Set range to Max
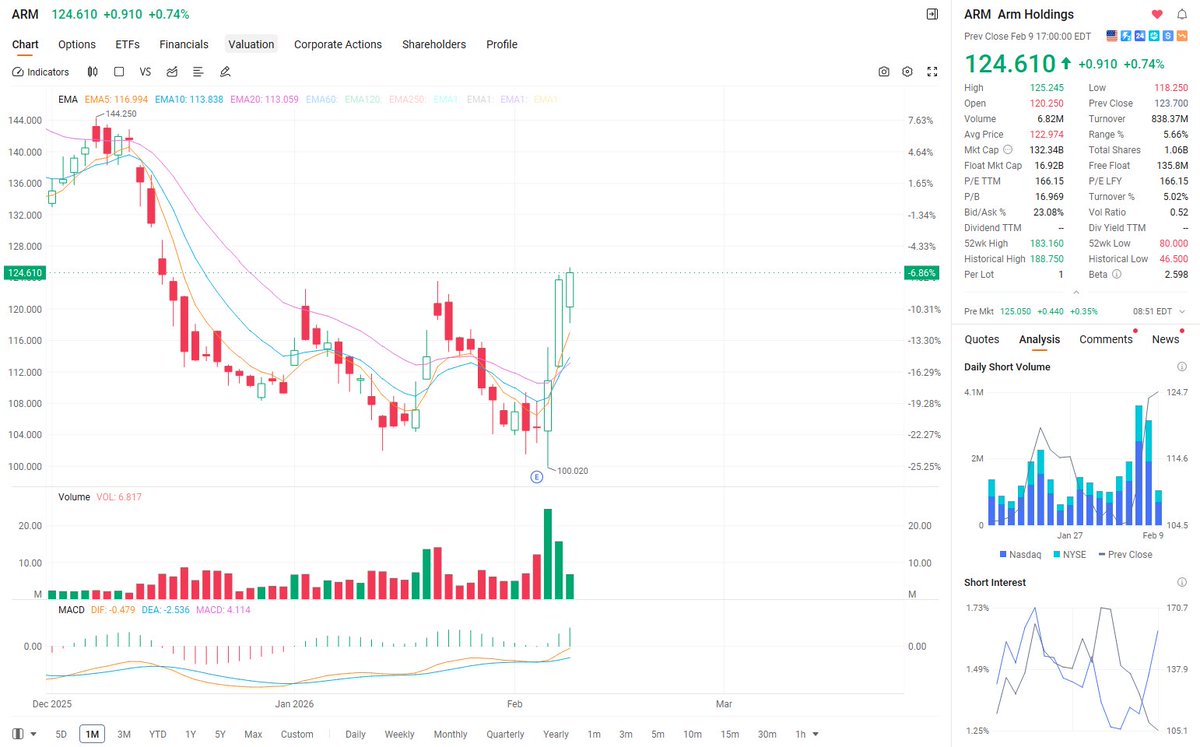 (x=253, y=734)
